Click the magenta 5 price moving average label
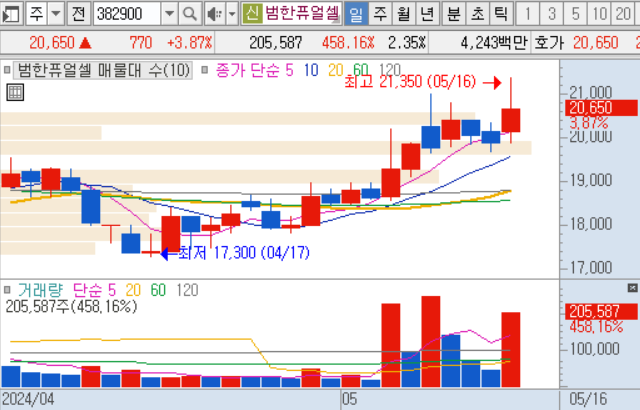640x410 pixels. tap(289, 70)
